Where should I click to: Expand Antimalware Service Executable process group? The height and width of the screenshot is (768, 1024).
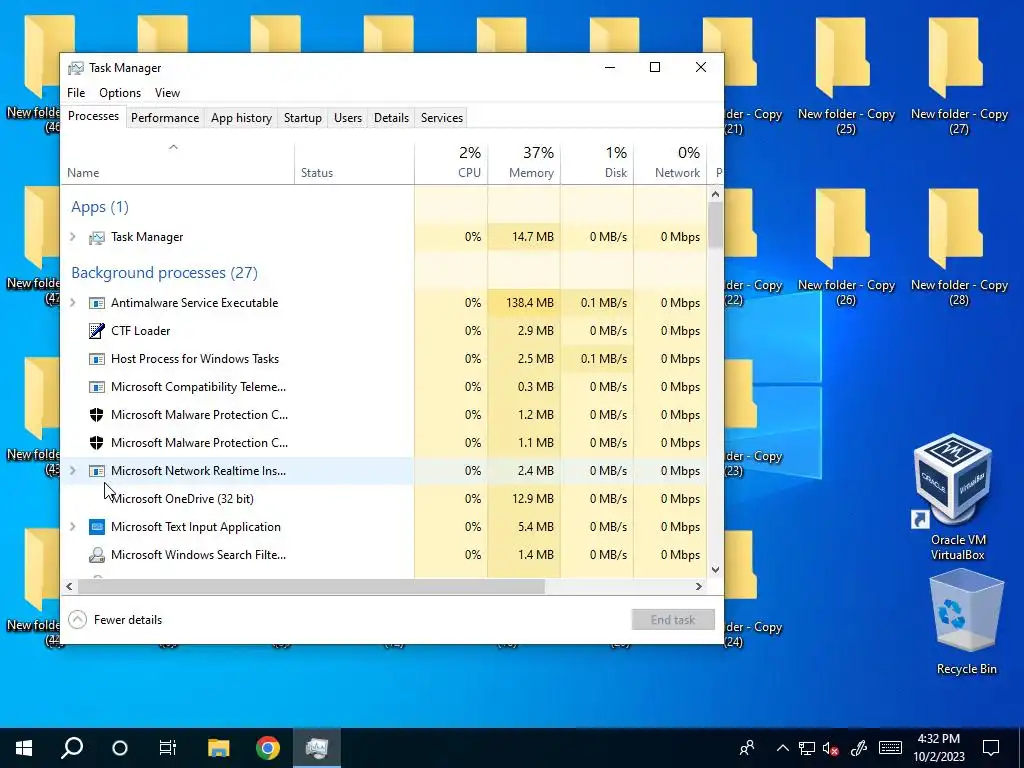coord(73,303)
